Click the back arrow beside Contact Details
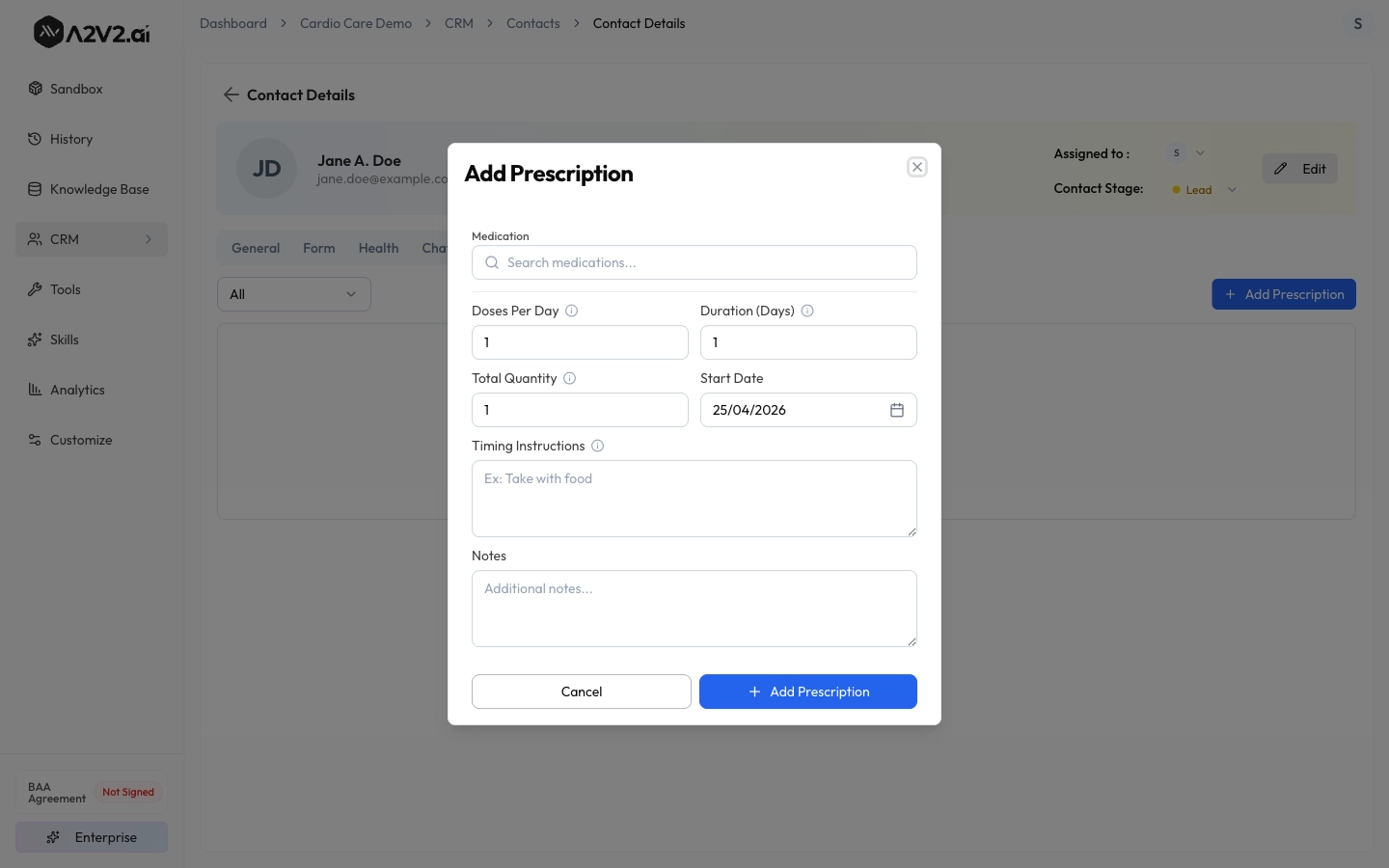 (x=231, y=95)
